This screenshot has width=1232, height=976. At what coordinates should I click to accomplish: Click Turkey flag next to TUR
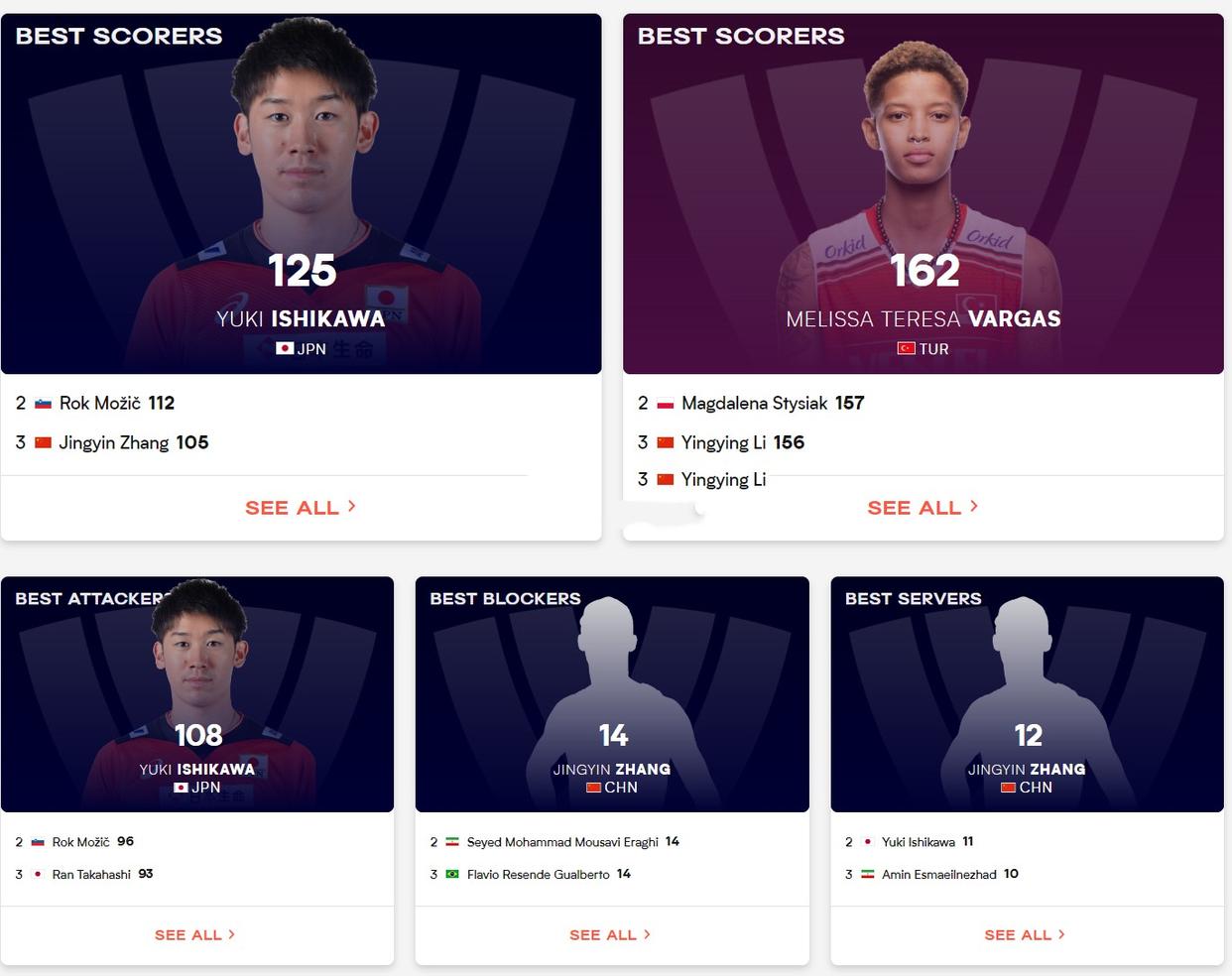pos(907,348)
